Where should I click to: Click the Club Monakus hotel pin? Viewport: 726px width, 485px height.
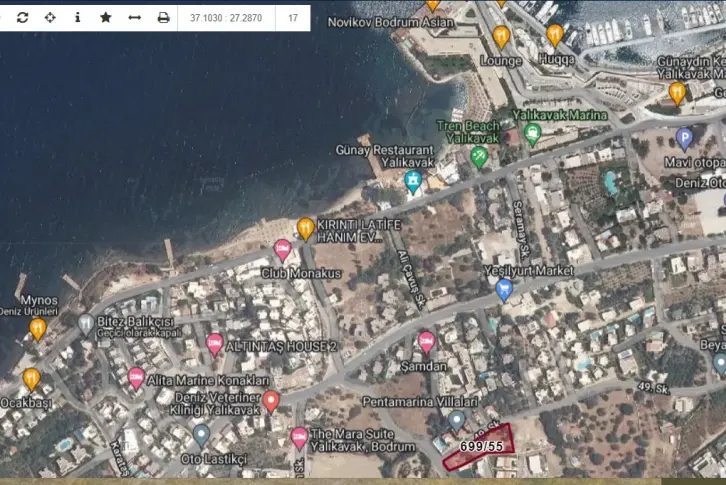tap(282, 251)
